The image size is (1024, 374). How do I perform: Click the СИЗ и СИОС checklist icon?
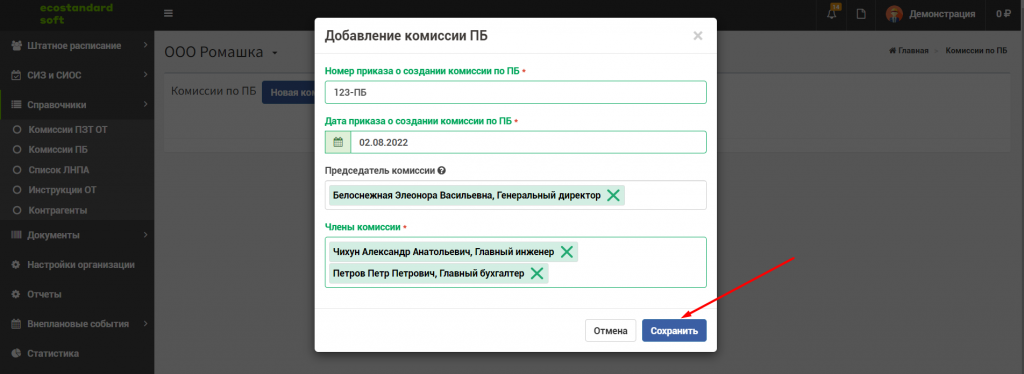point(16,75)
